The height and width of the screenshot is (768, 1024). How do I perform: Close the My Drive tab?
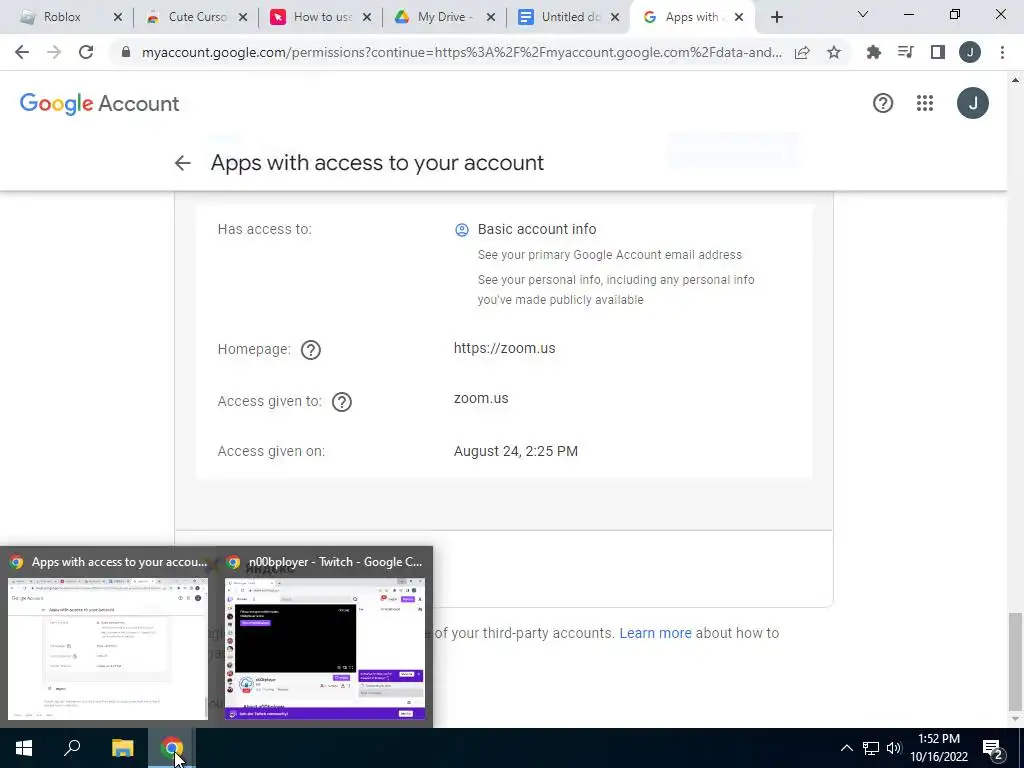pyautogui.click(x=491, y=18)
